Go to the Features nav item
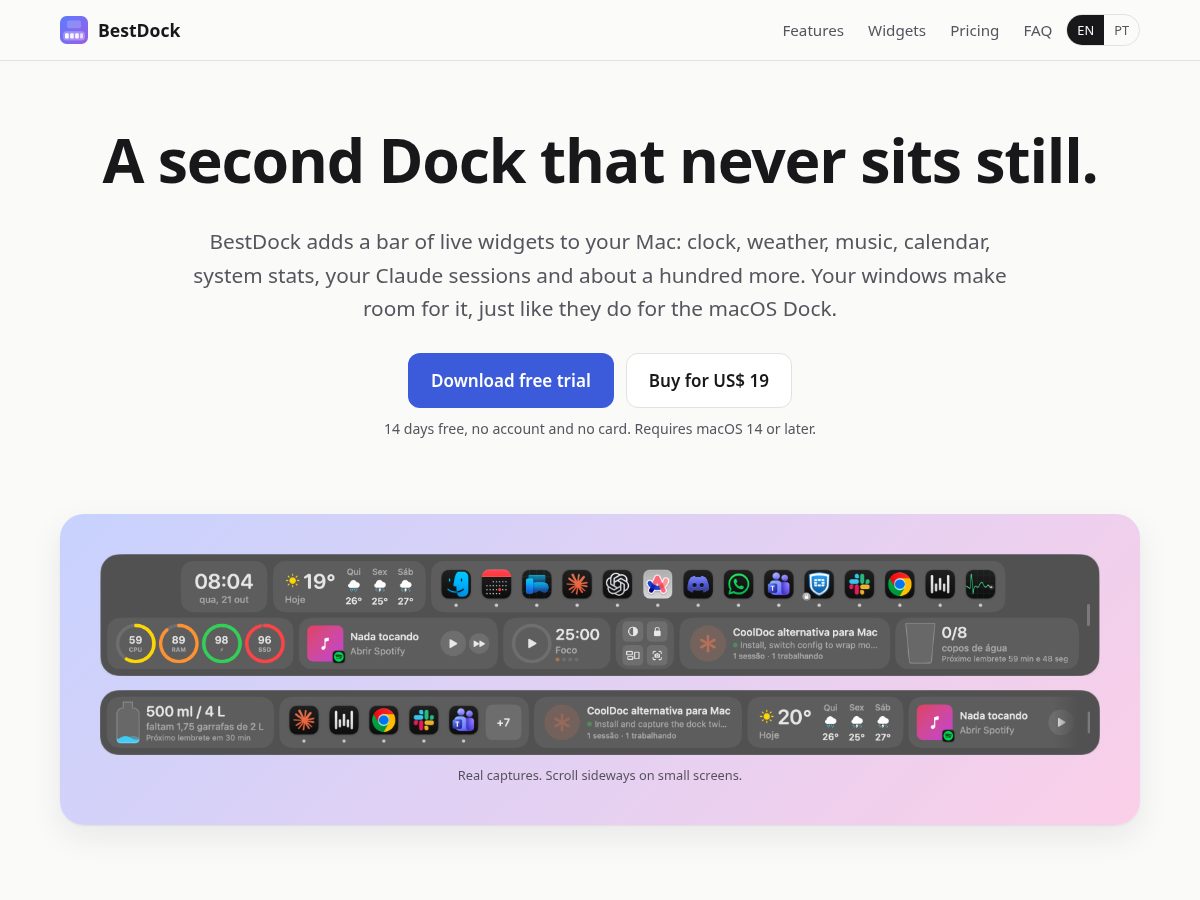This screenshot has height=900, width=1200. (813, 31)
